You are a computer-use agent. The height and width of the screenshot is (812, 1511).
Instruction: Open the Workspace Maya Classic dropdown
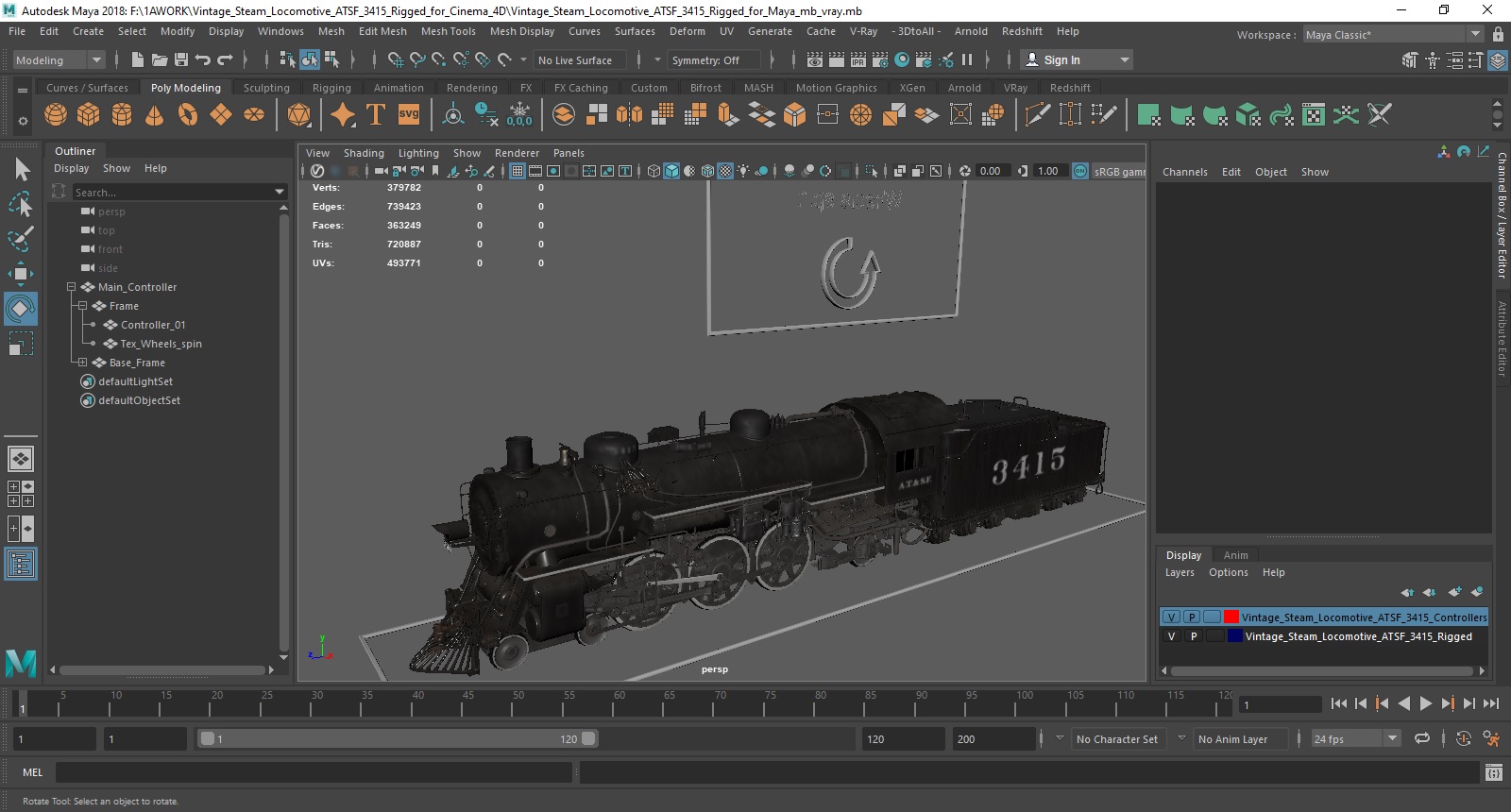(1393, 34)
